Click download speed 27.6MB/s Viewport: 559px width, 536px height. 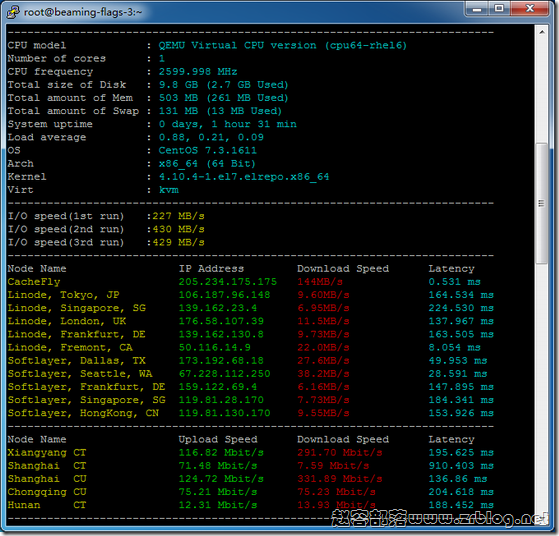click(323, 361)
